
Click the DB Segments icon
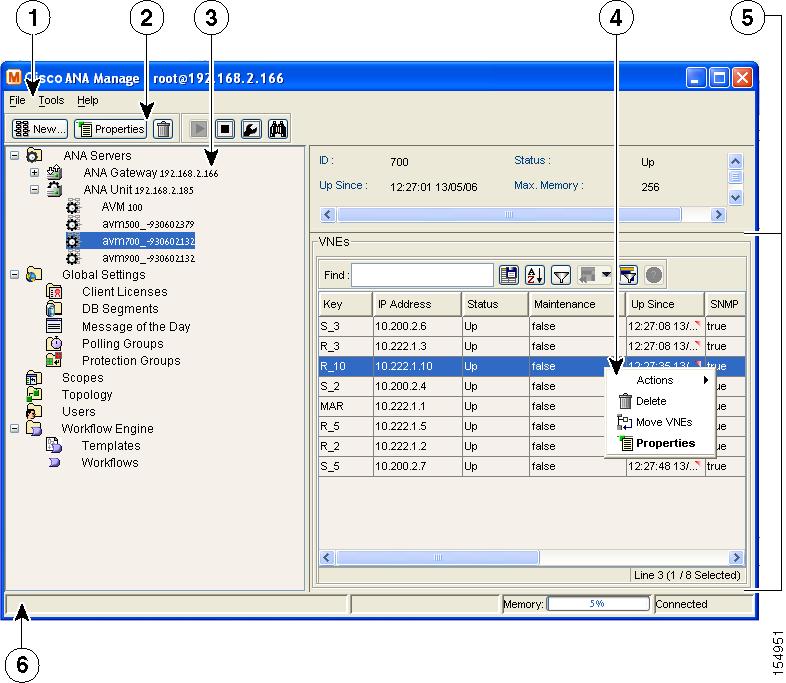click(54, 308)
